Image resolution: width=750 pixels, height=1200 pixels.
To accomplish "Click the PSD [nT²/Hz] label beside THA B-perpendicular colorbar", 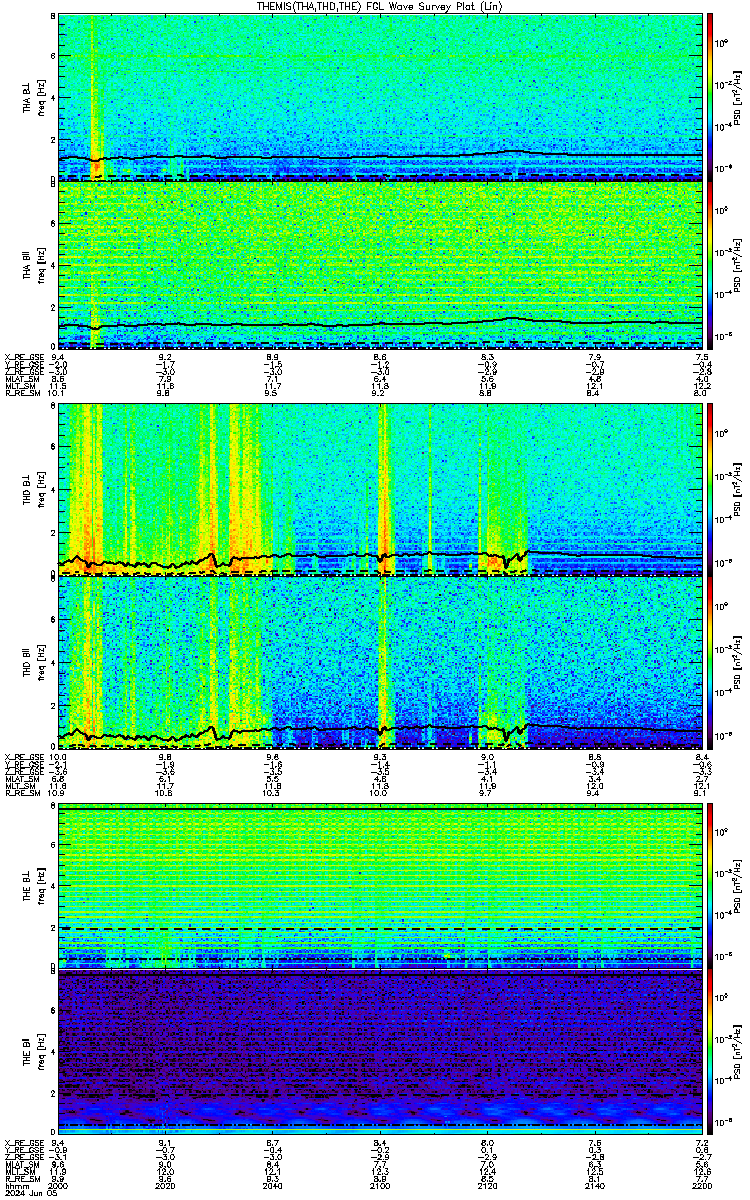I will (x=738, y=96).
